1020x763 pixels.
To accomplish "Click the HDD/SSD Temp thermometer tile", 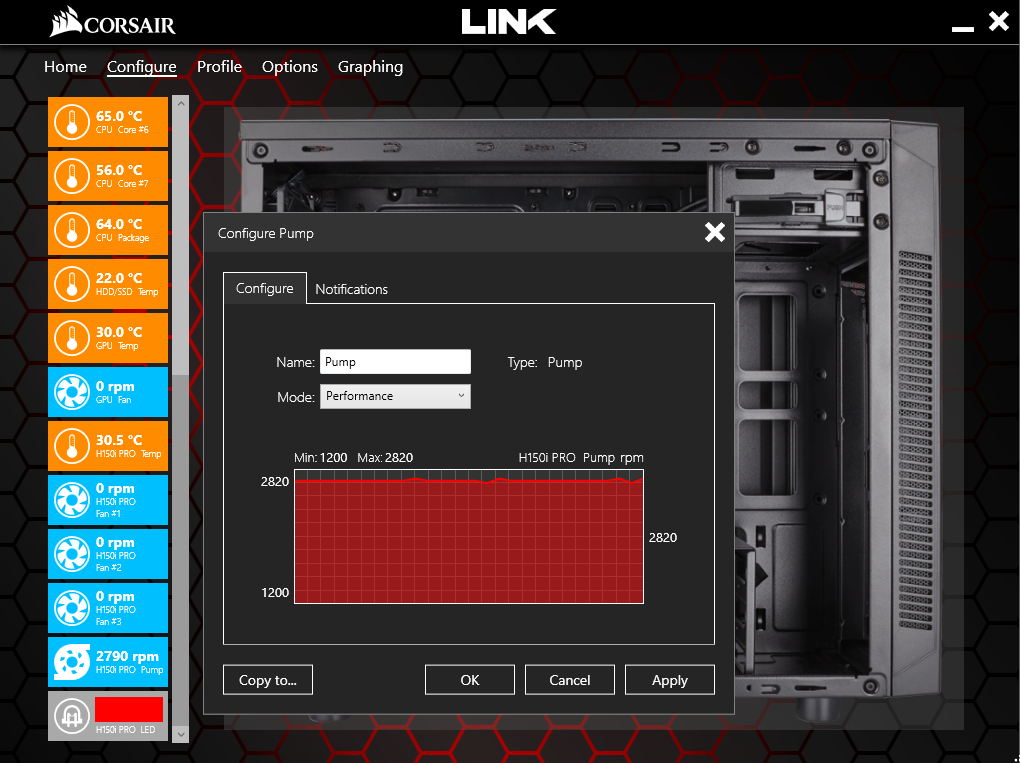I will [108, 284].
